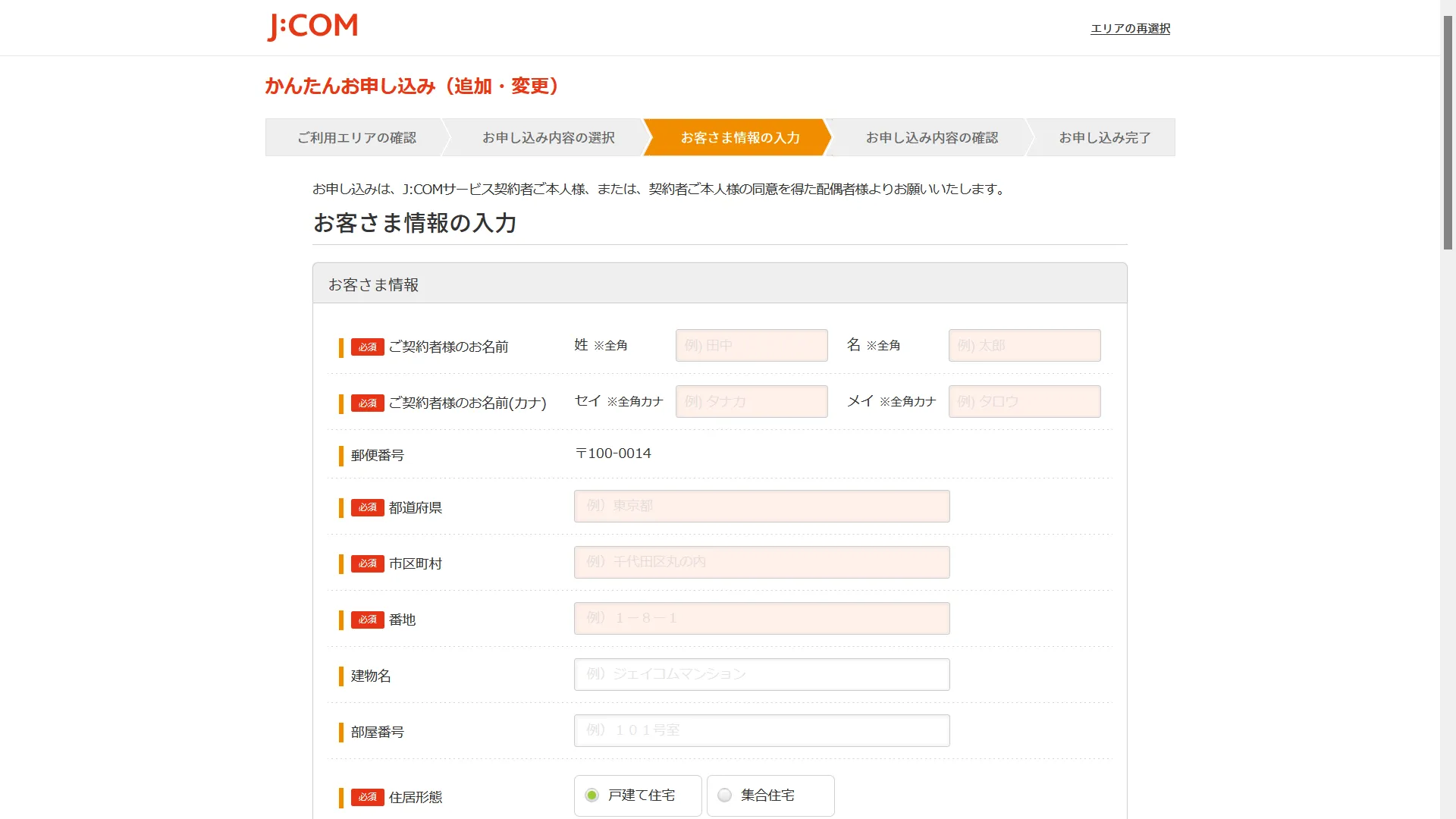Click the お客さま情報 section header
The height and width of the screenshot is (819, 1456).
click(375, 284)
